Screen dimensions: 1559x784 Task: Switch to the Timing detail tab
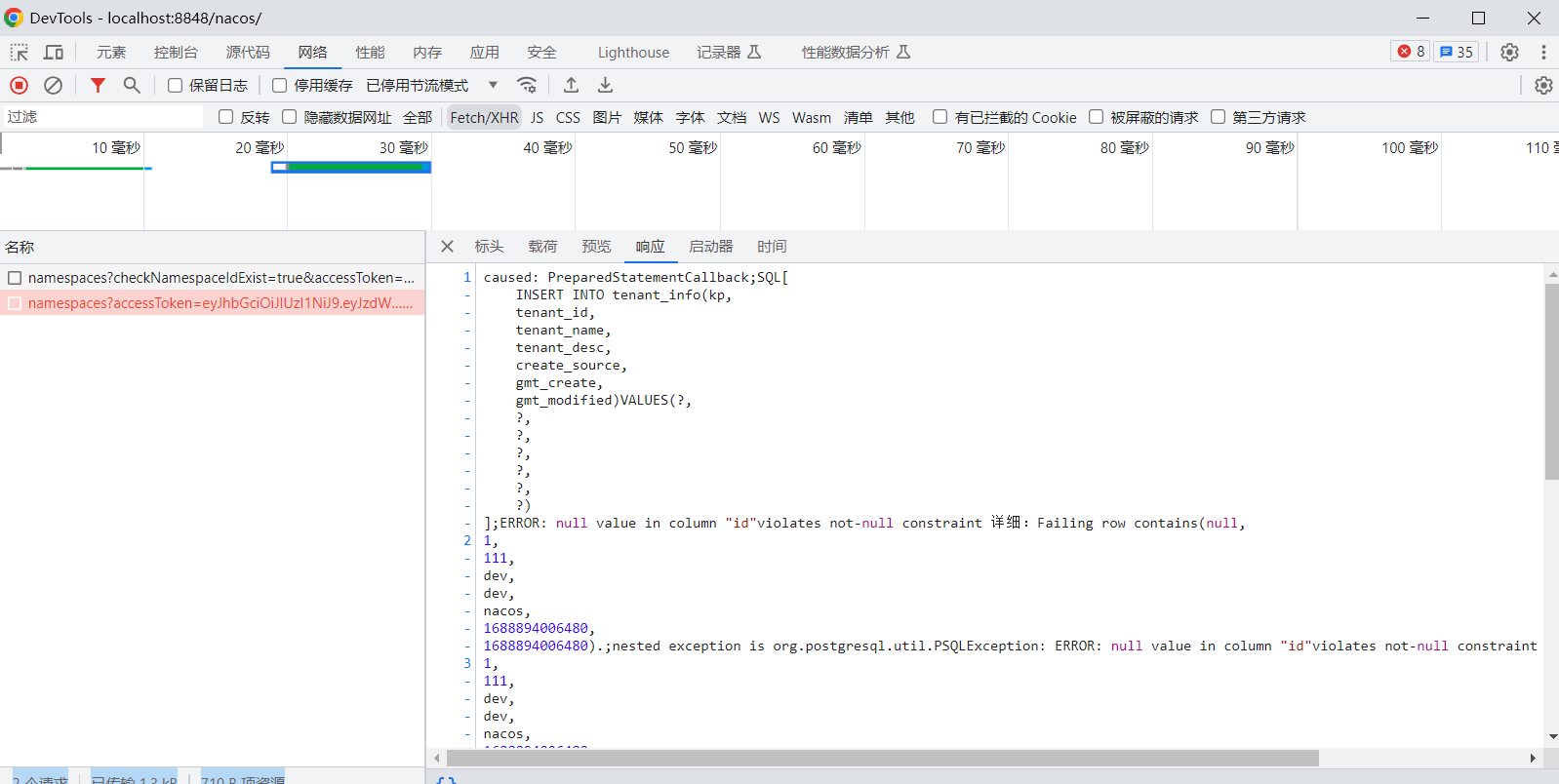(x=772, y=247)
